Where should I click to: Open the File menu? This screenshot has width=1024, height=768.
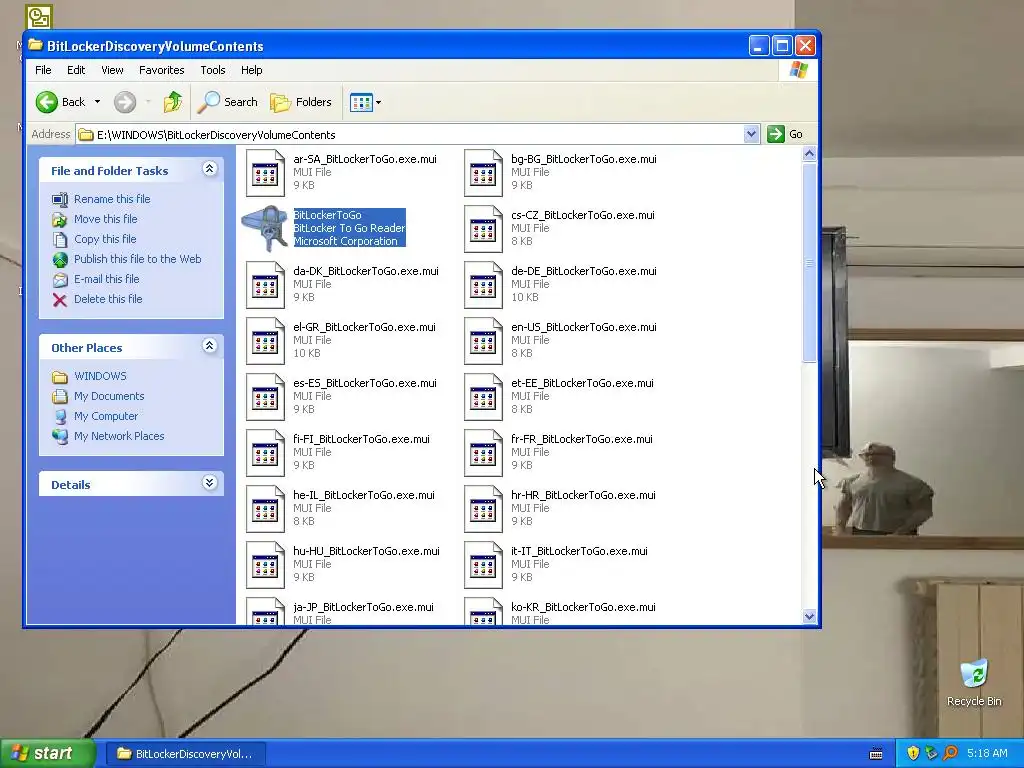[43, 70]
